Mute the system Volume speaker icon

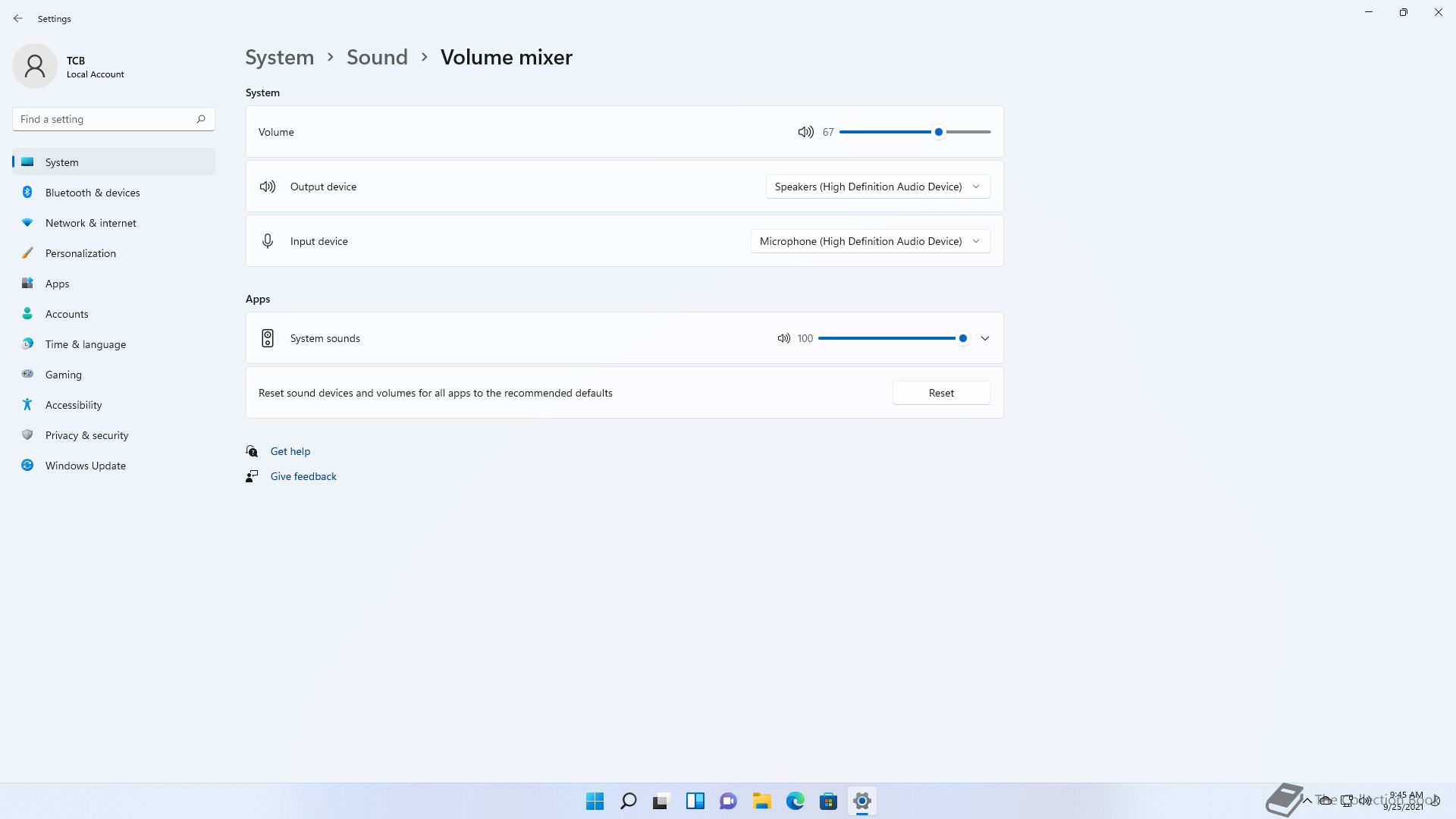coord(805,132)
